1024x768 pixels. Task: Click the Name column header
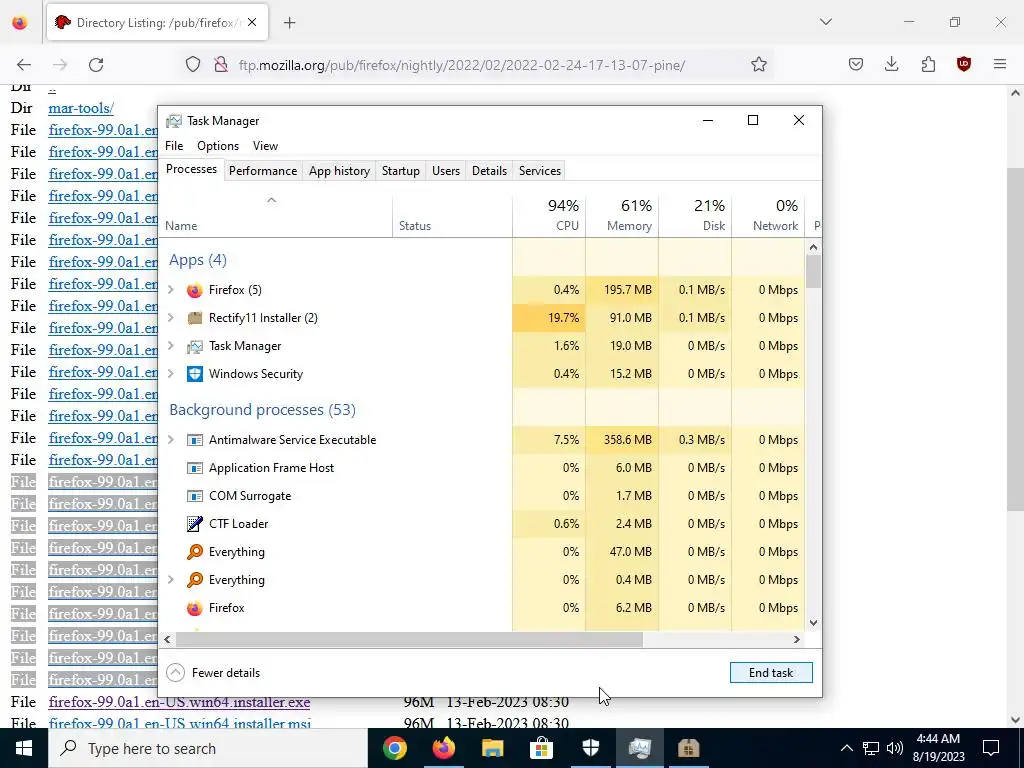pos(275,216)
